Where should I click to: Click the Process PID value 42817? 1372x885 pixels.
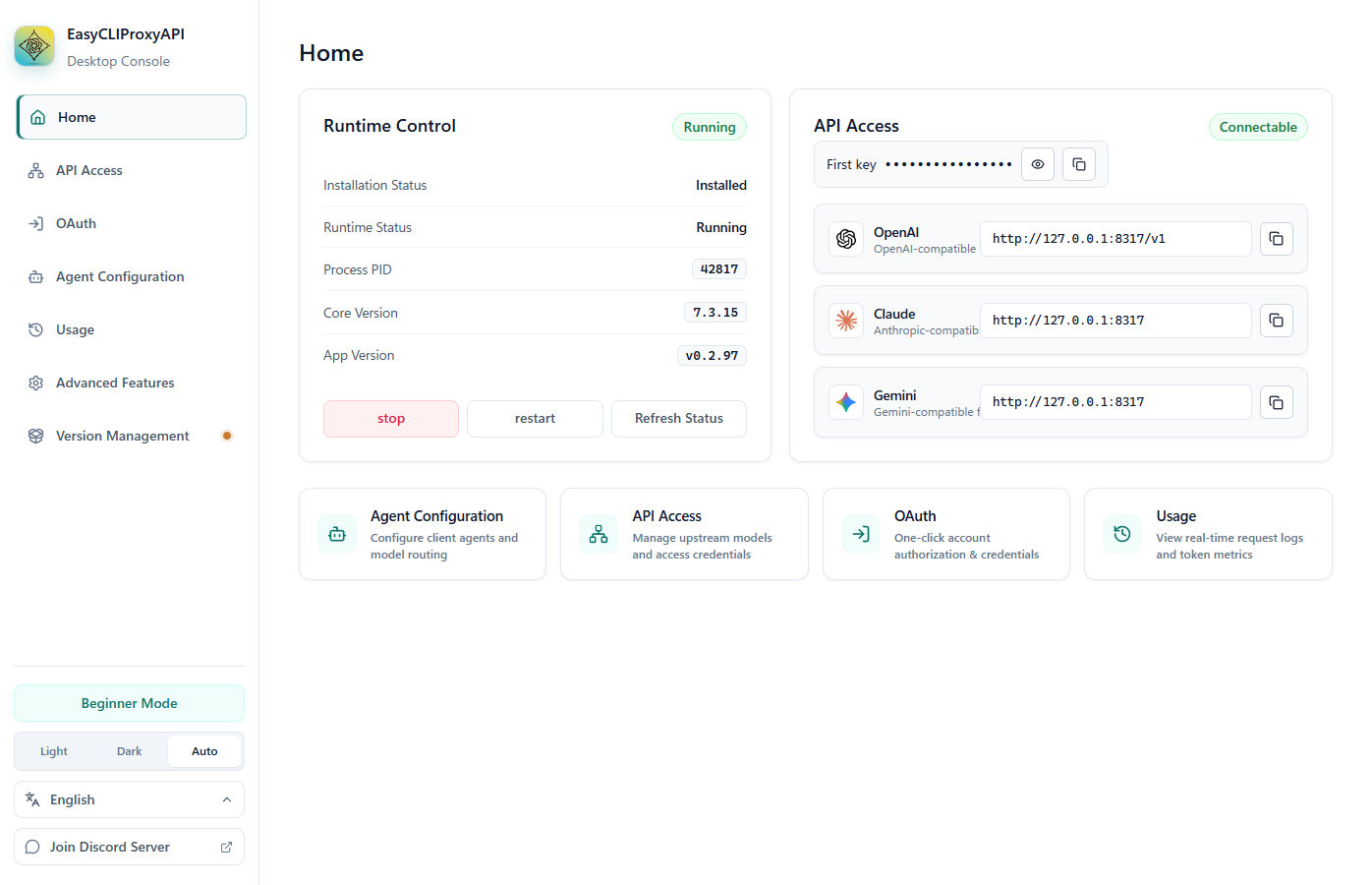pos(719,269)
